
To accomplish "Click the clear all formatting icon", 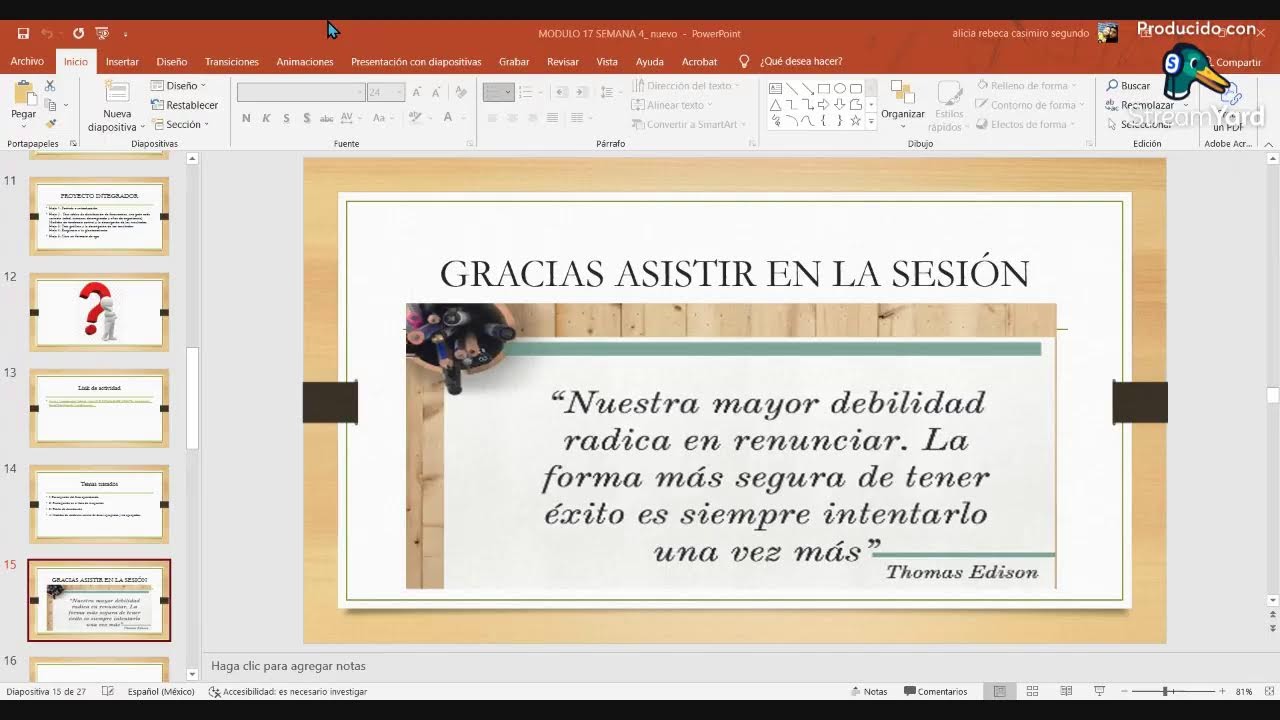I will tap(461, 92).
